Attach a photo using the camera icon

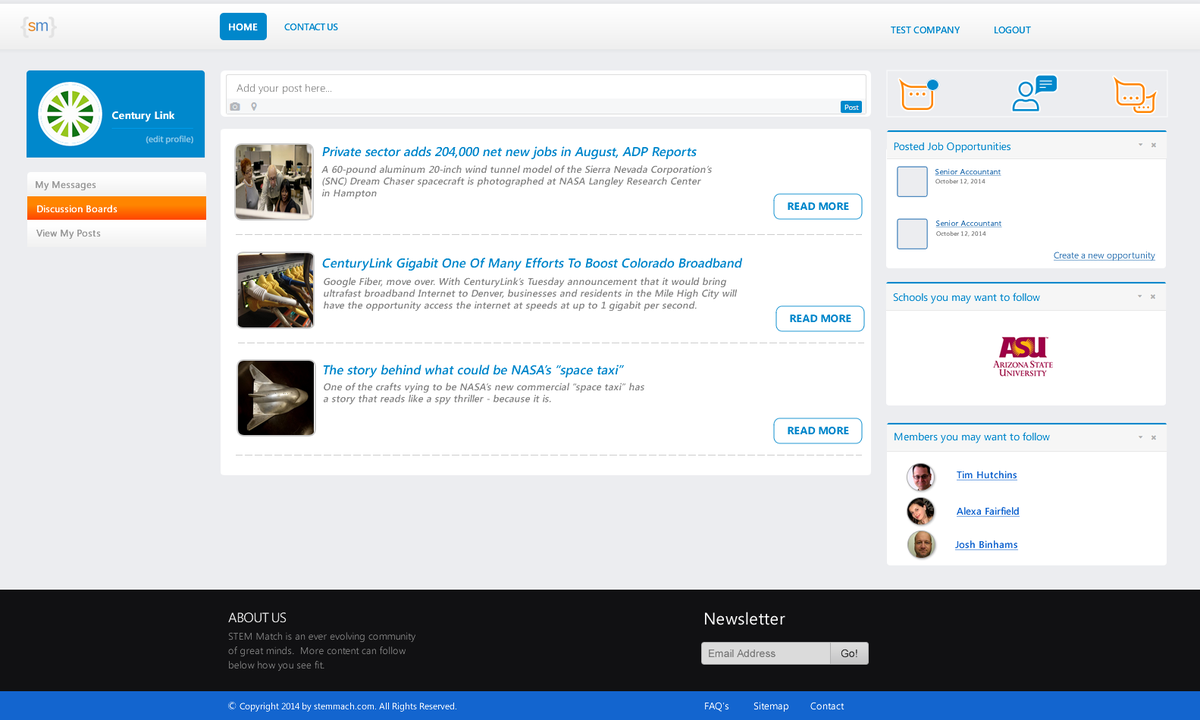[x=235, y=106]
